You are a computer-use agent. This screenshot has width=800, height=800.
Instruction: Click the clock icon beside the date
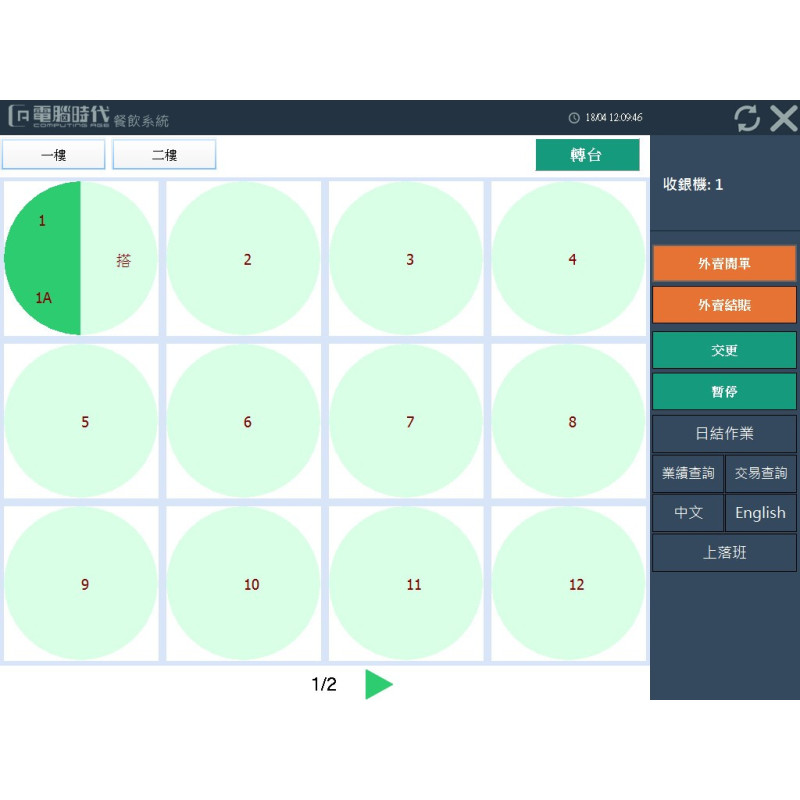click(574, 118)
